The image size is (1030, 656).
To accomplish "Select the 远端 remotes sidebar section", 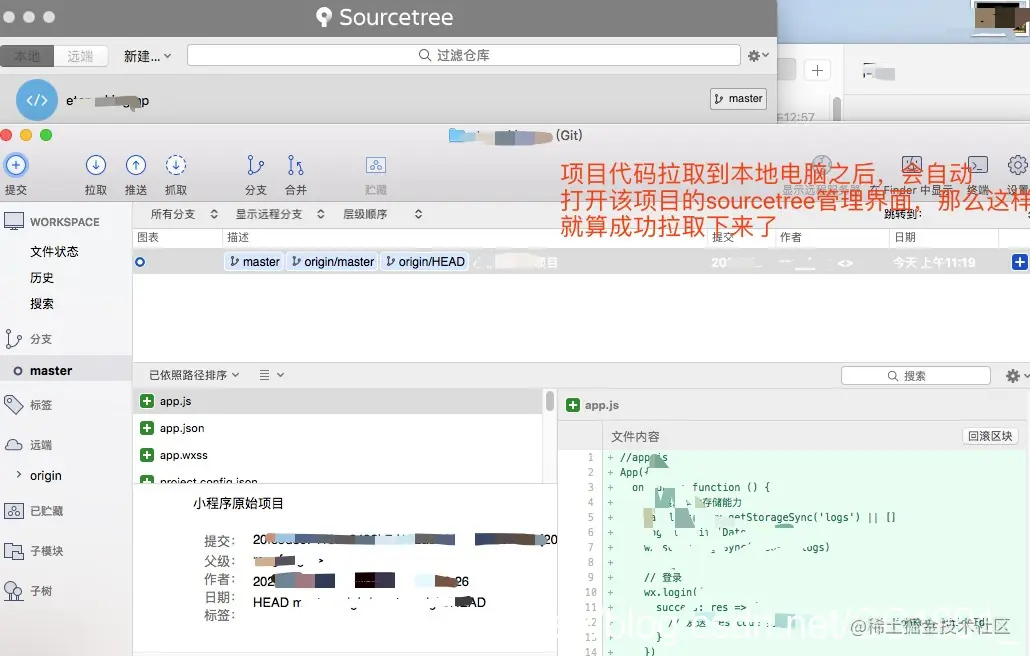I will point(41,445).
